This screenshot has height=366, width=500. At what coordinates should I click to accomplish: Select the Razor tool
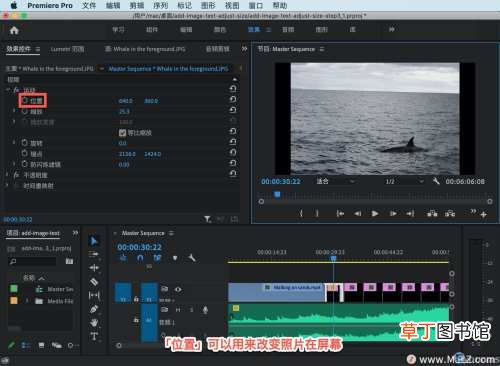click(x=94, y=282)
